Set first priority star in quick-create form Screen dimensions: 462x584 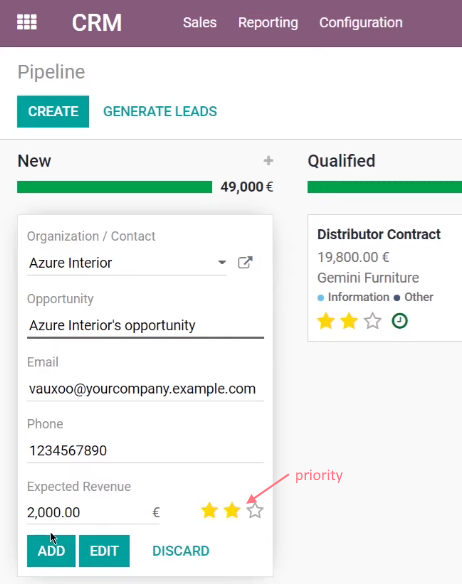pos(209,511)
